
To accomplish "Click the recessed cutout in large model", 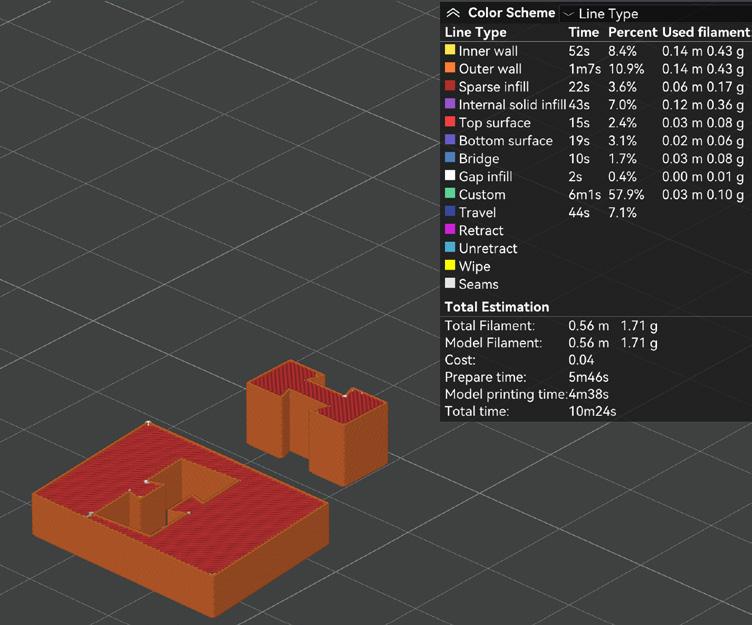I will point(163,496).
